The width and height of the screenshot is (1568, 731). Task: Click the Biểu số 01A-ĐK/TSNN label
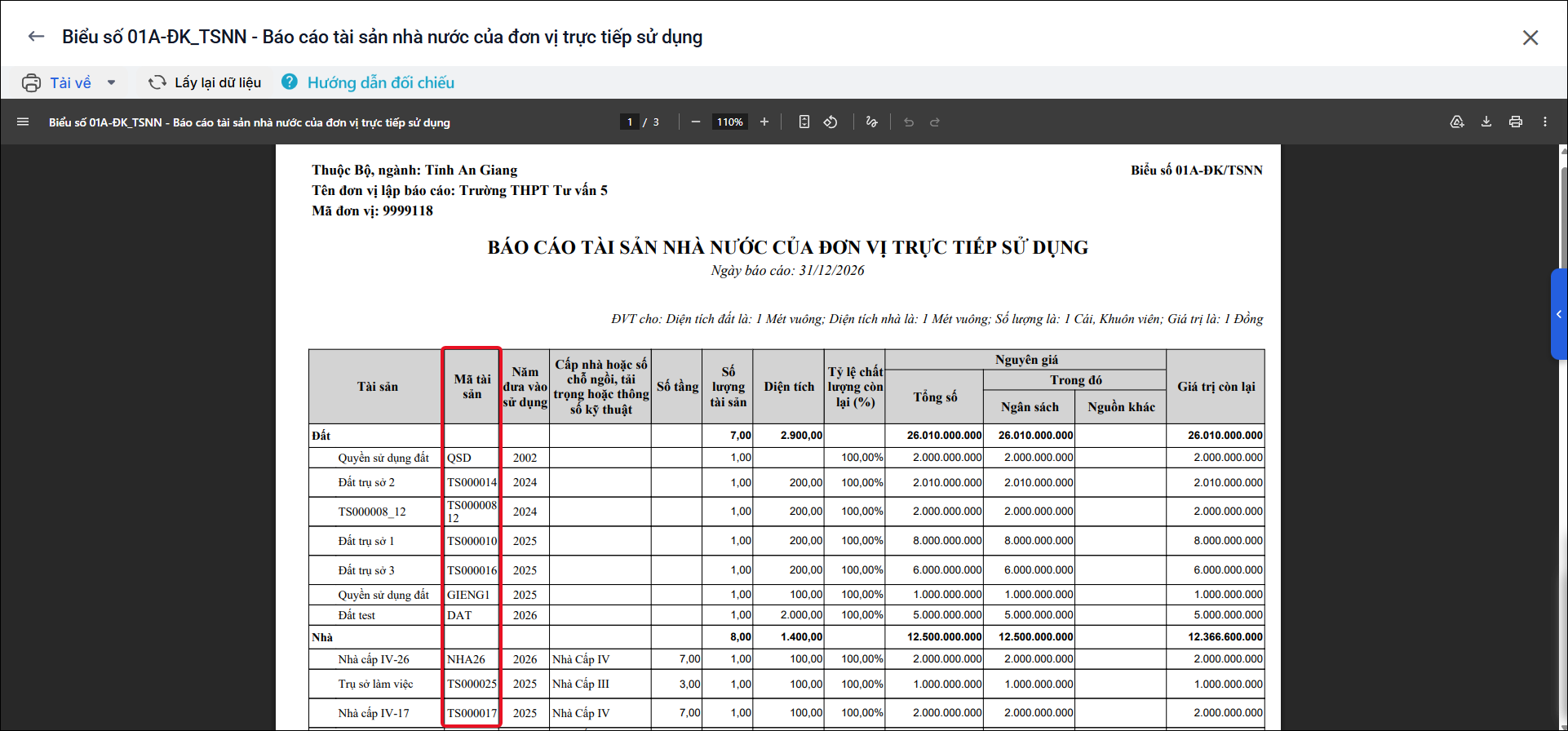click(1197, 170)
